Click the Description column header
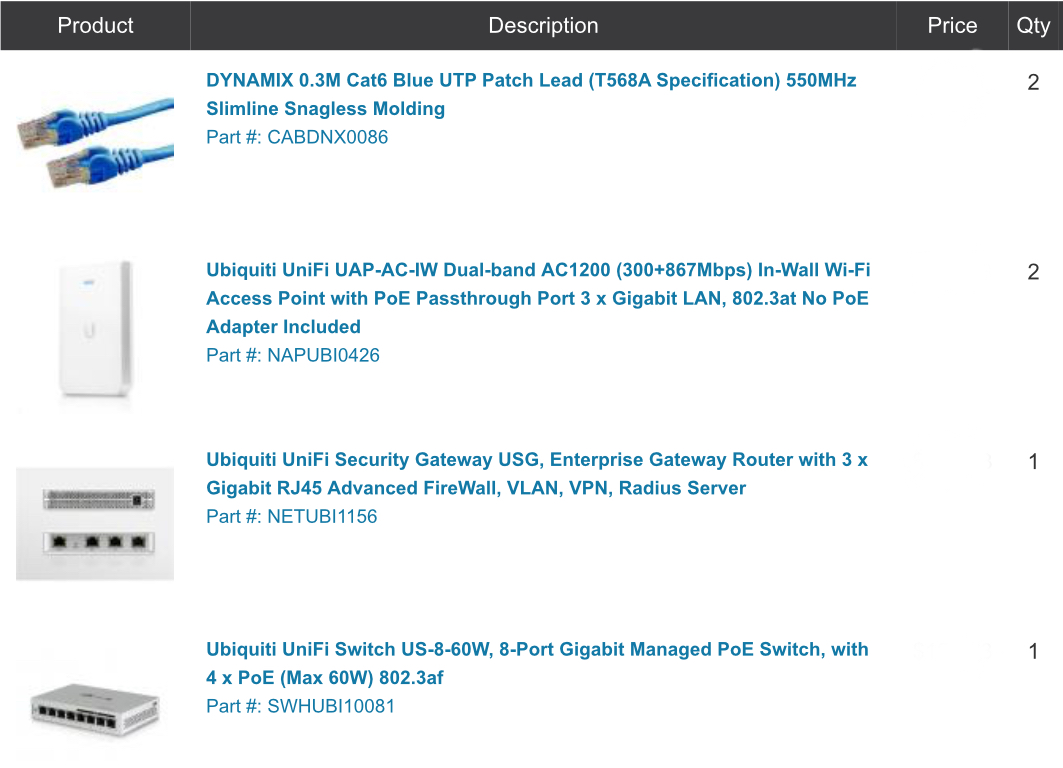The height and width of the screenshot is (768, 1063). (543, 26)
